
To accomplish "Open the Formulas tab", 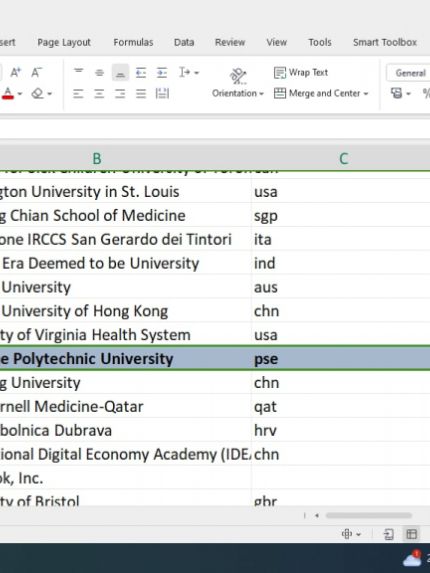I will tap(133, 42).
